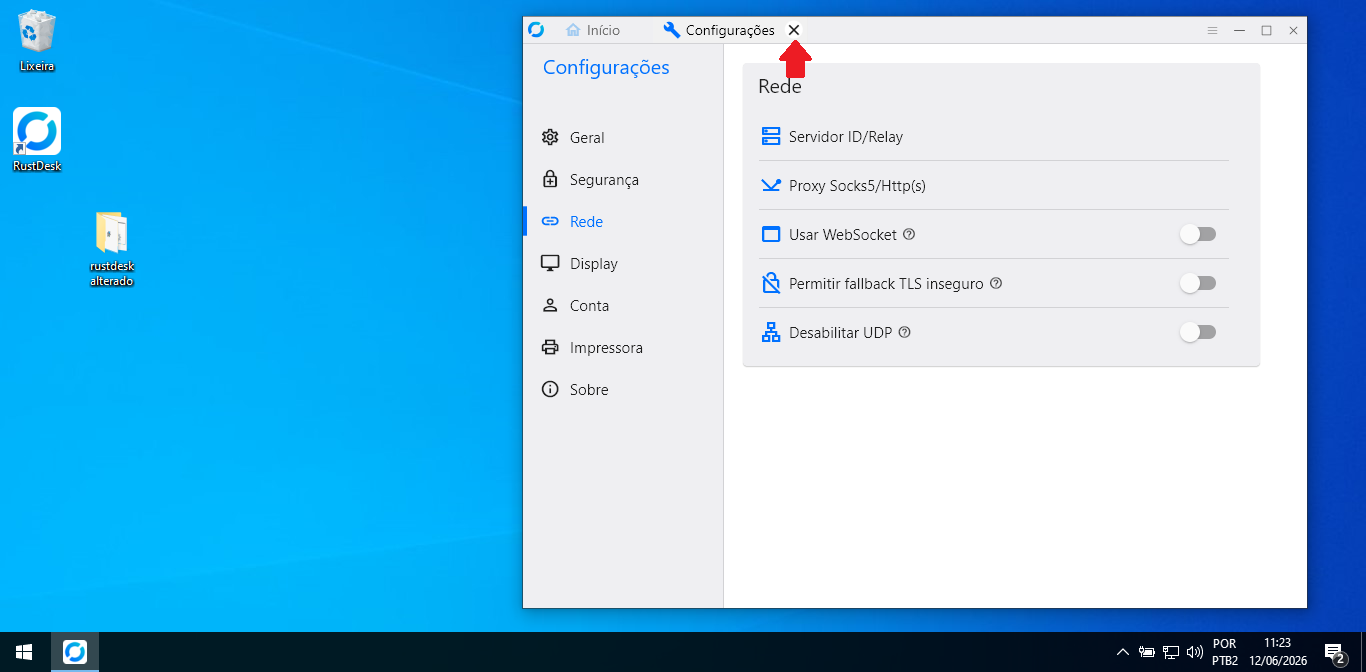Image resolution: width=1366 pixels, height=672 pixels.
Task: Click the info icon beside Sobre
Action: click(550, 390)
